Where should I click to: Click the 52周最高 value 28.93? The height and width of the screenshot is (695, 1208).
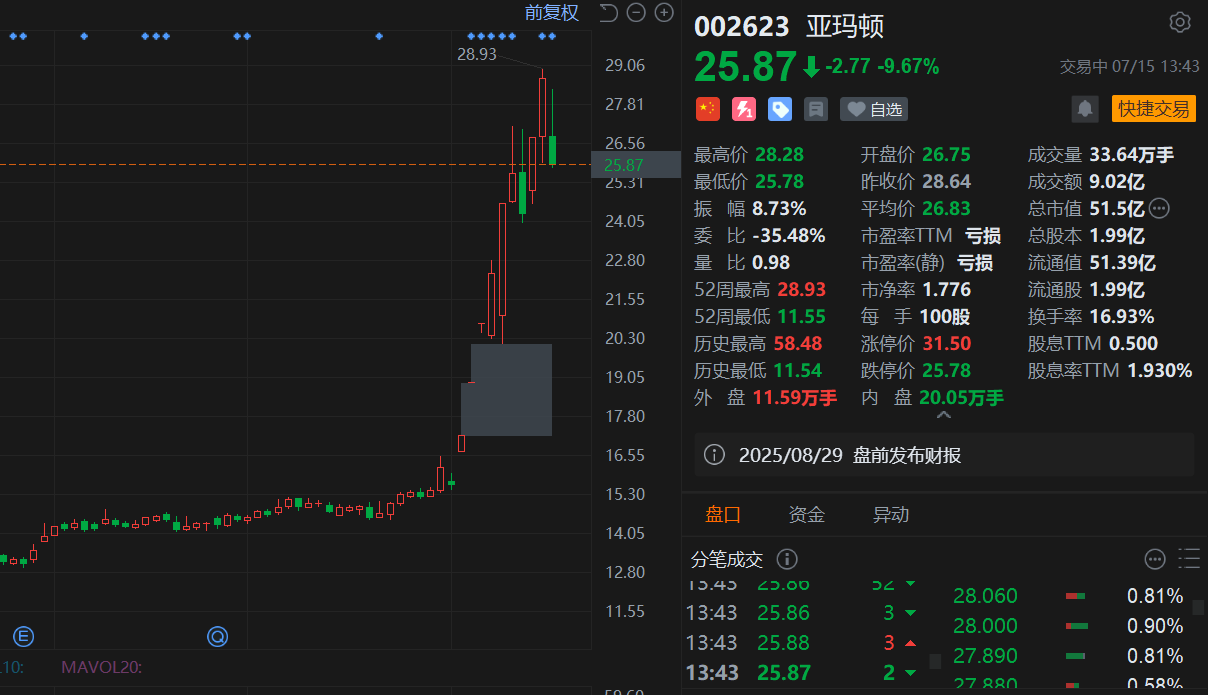(801, 290)
